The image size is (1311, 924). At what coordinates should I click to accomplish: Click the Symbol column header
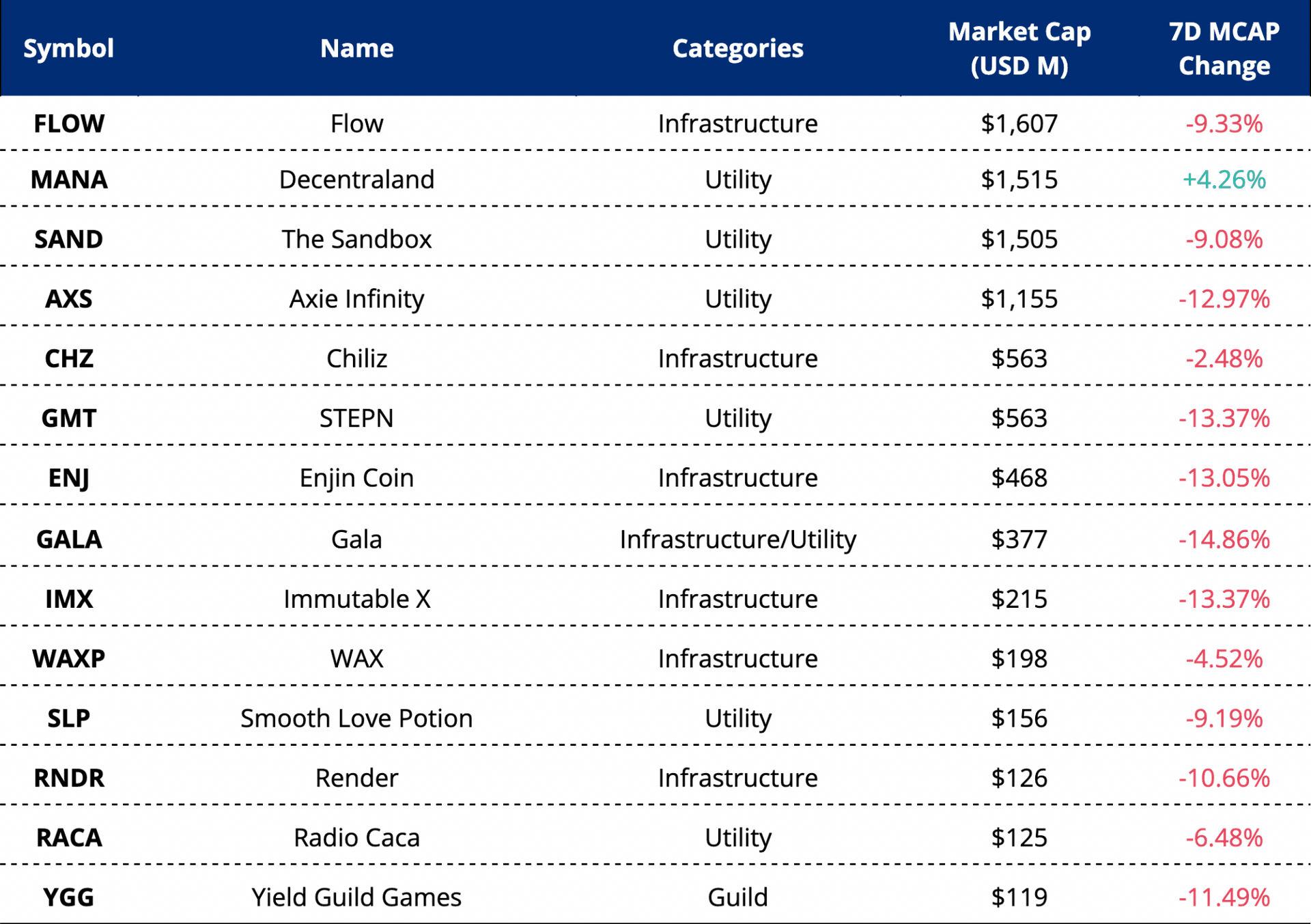tap(69, 48)
